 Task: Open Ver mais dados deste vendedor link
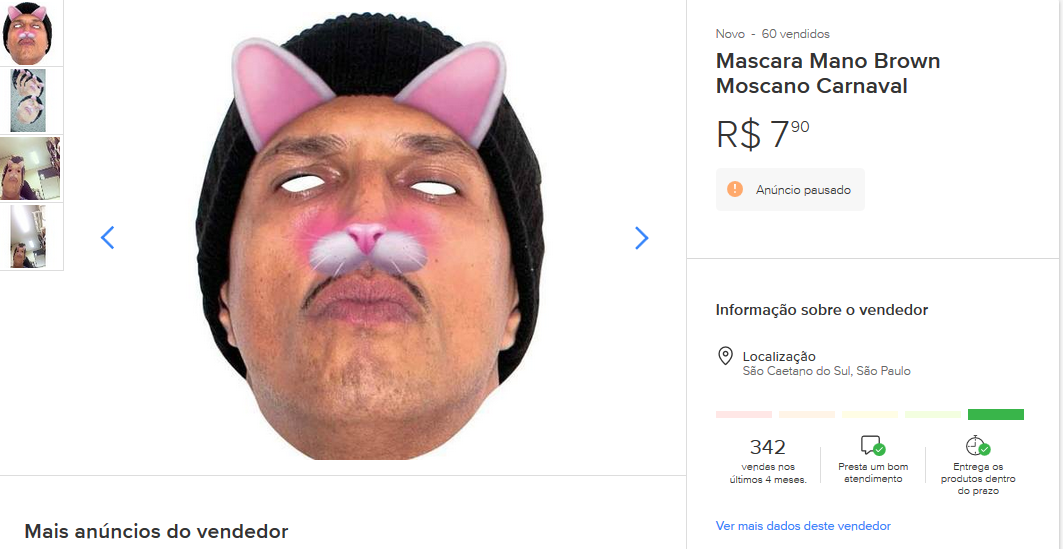coord(803,526)
